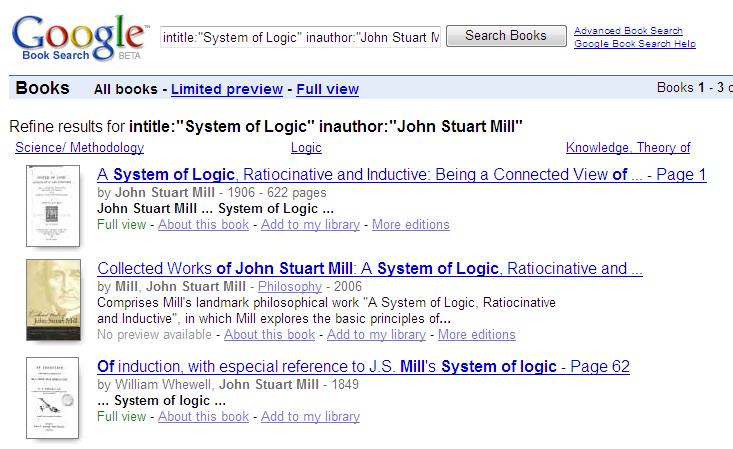Open cover thumbnail of 1906 System of Logic
This screenshot has height=449, width=733.
coord(53,206)
